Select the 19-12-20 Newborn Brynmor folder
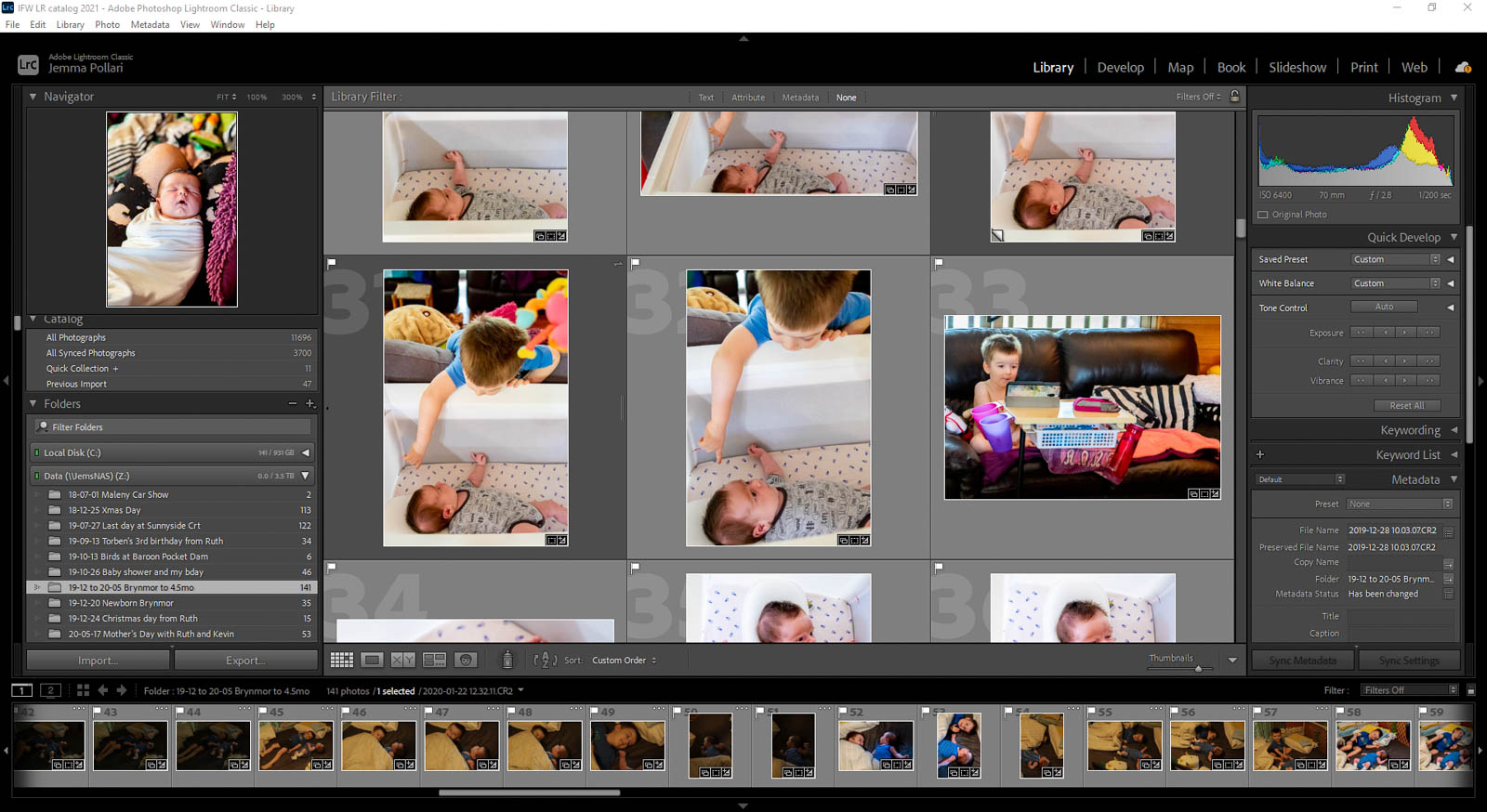This screenshot has height=812, width=1487. pos(121,603)
